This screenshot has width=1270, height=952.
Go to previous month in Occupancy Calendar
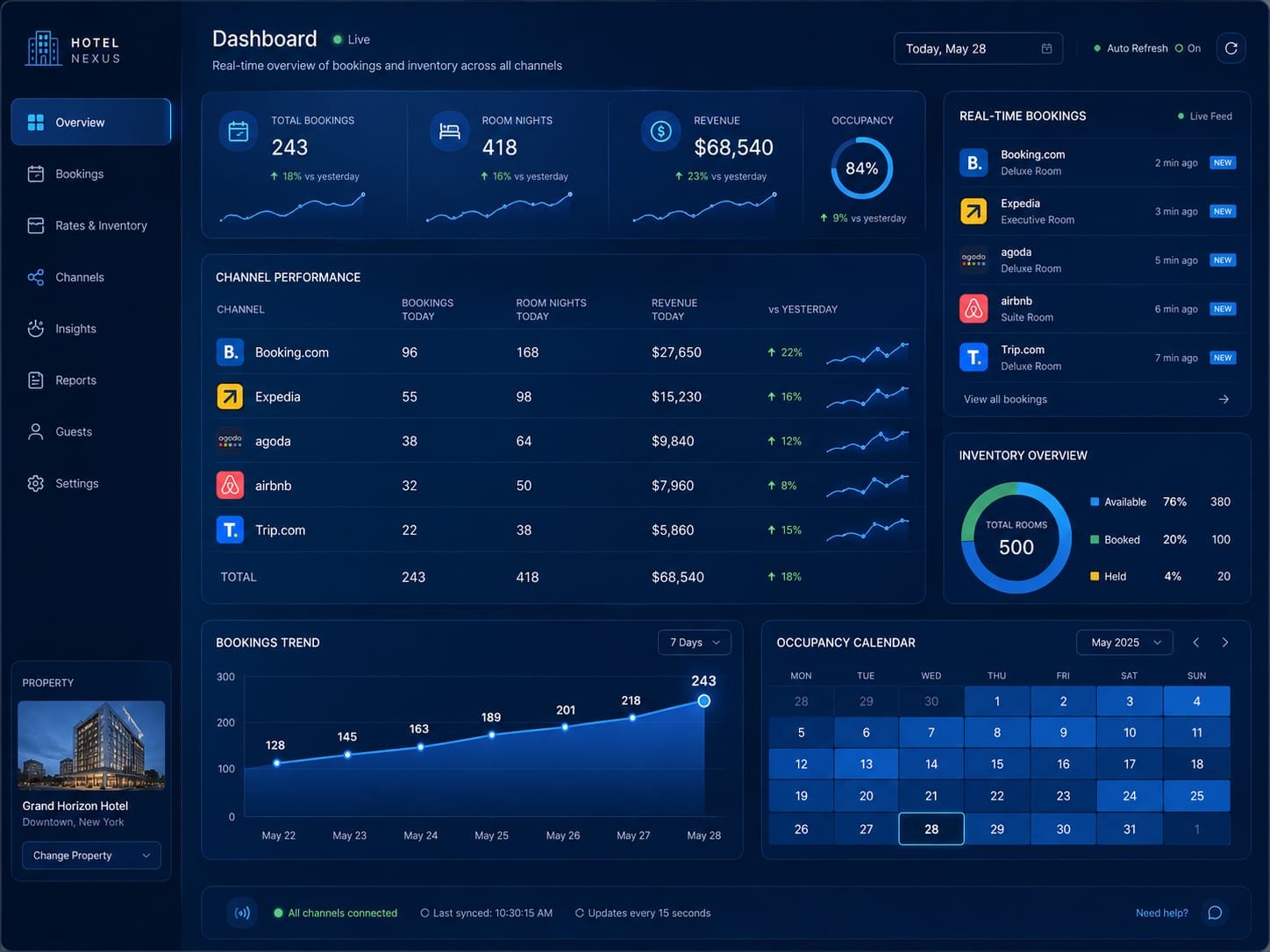coord(1195,643)
